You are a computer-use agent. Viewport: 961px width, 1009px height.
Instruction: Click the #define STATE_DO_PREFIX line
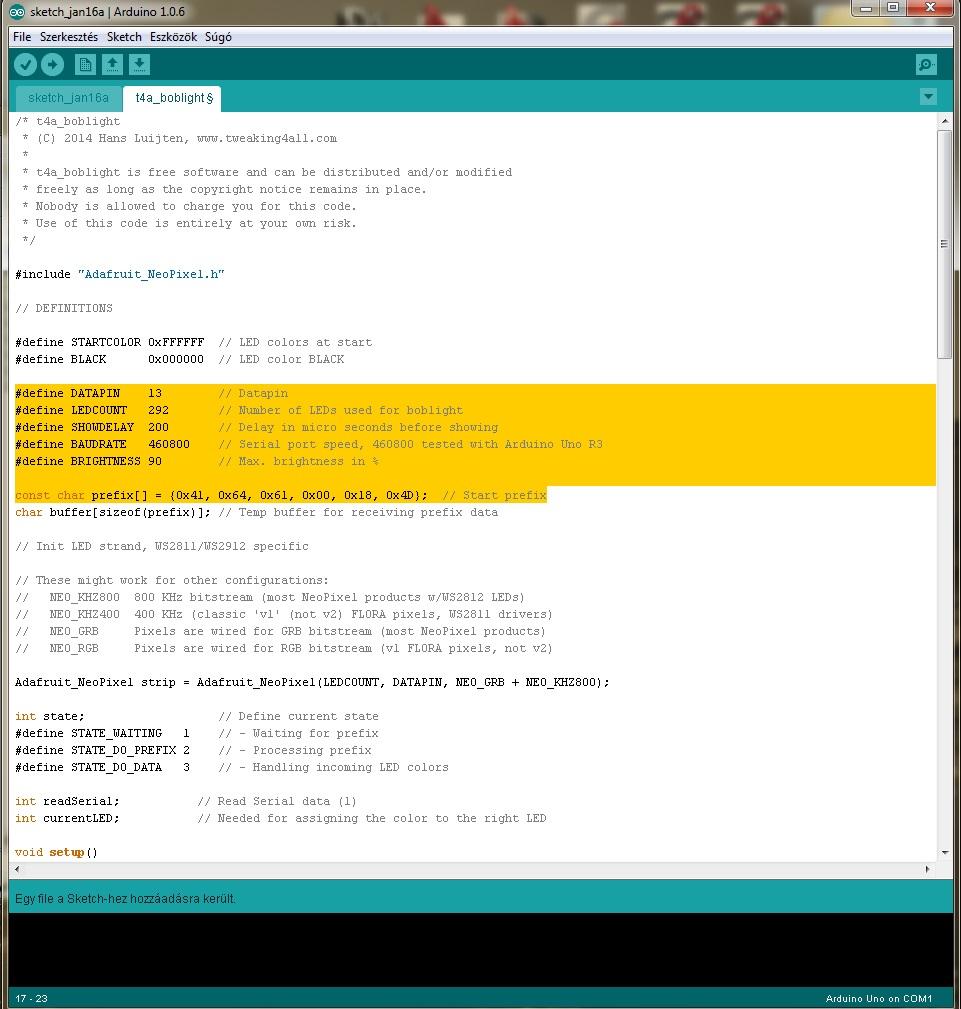click(x=193, y=750)
